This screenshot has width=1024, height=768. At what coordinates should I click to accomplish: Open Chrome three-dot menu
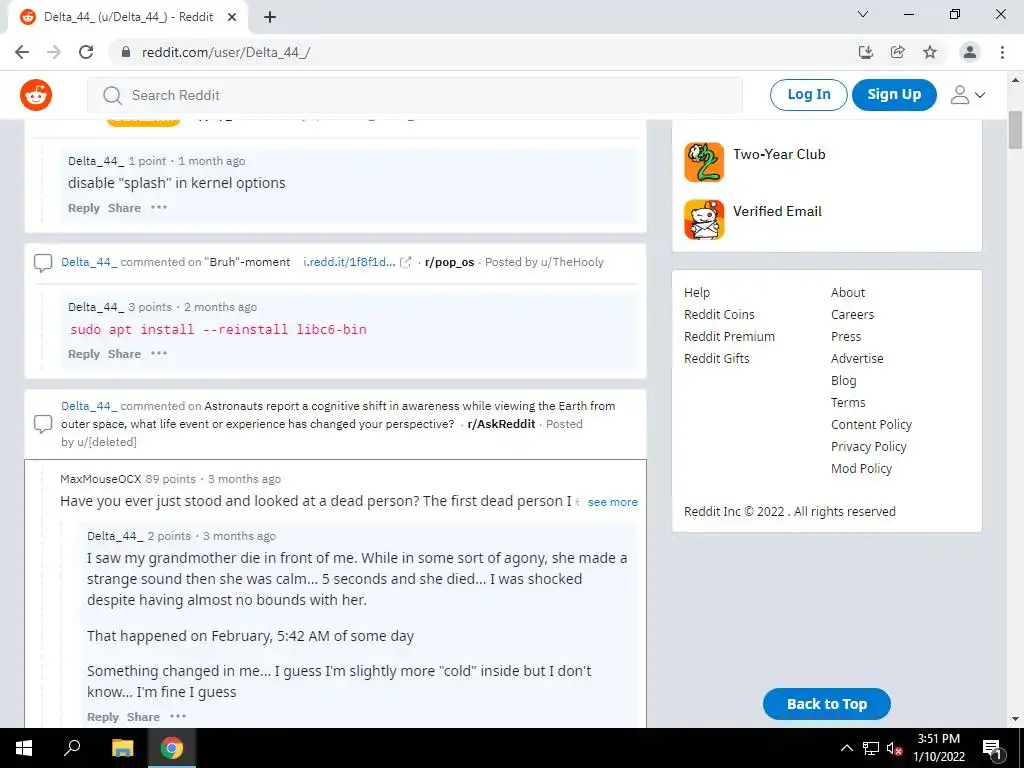coord(1002,52)
